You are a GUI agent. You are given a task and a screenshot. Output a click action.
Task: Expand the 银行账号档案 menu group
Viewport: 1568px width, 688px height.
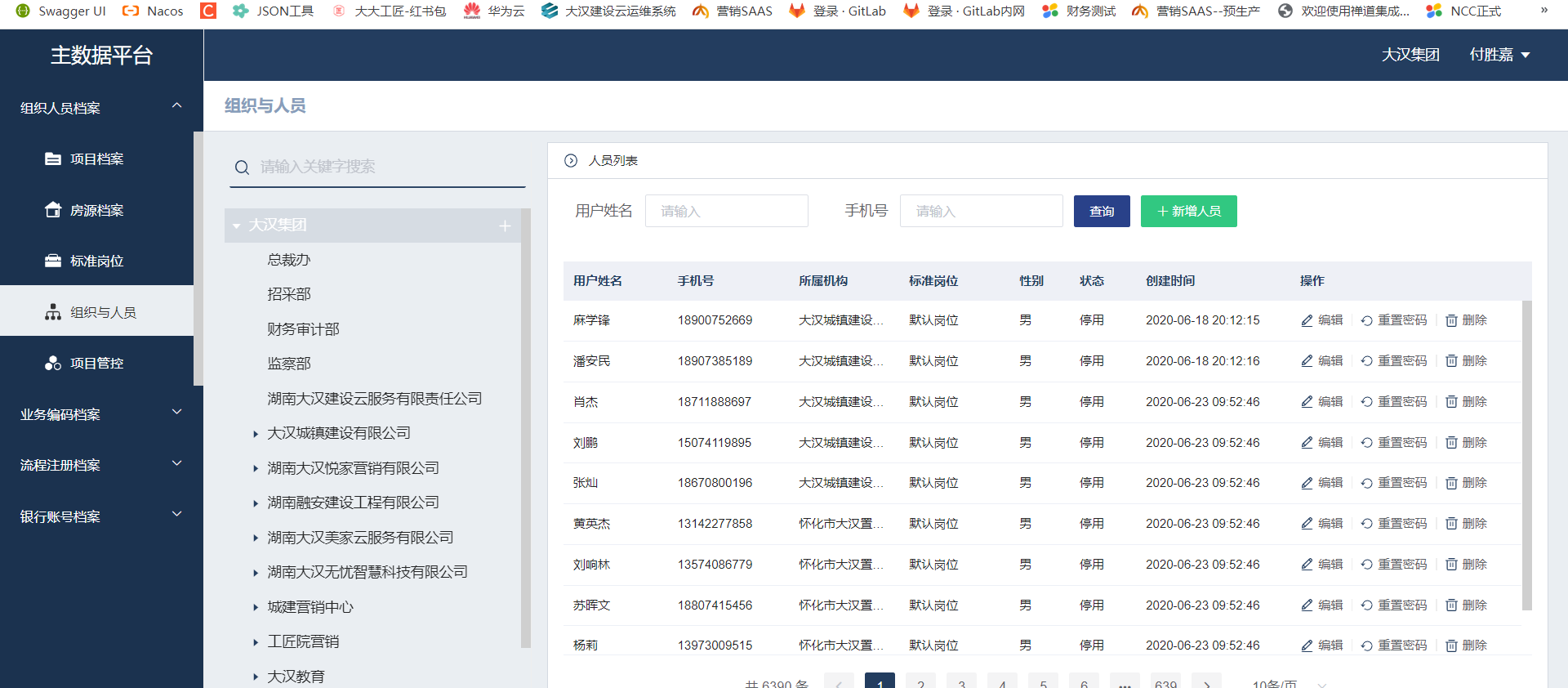(101, 516)
